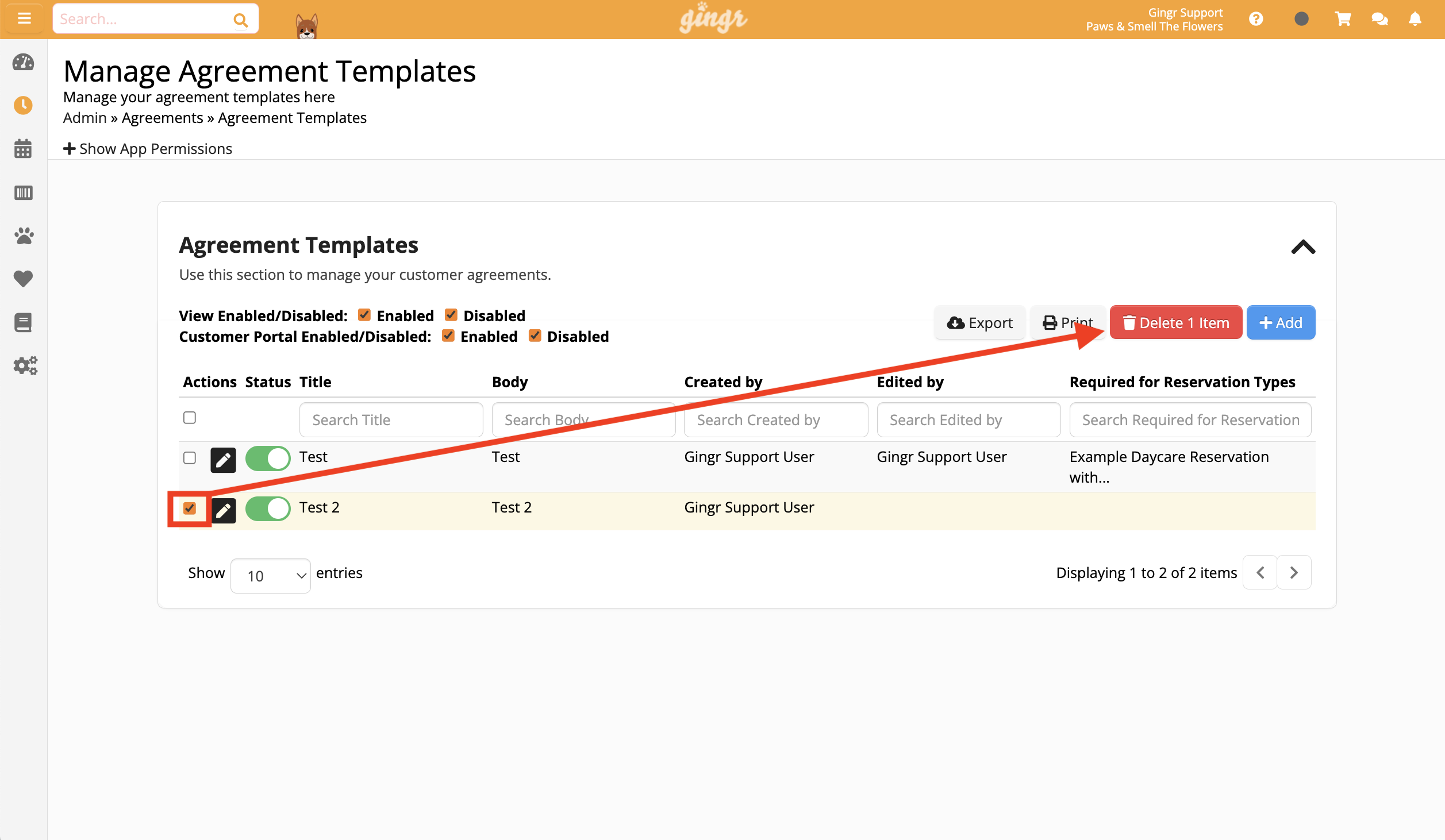Open the hamburger menu
This screenshot has height=840, width=1445.
(24, 19)
